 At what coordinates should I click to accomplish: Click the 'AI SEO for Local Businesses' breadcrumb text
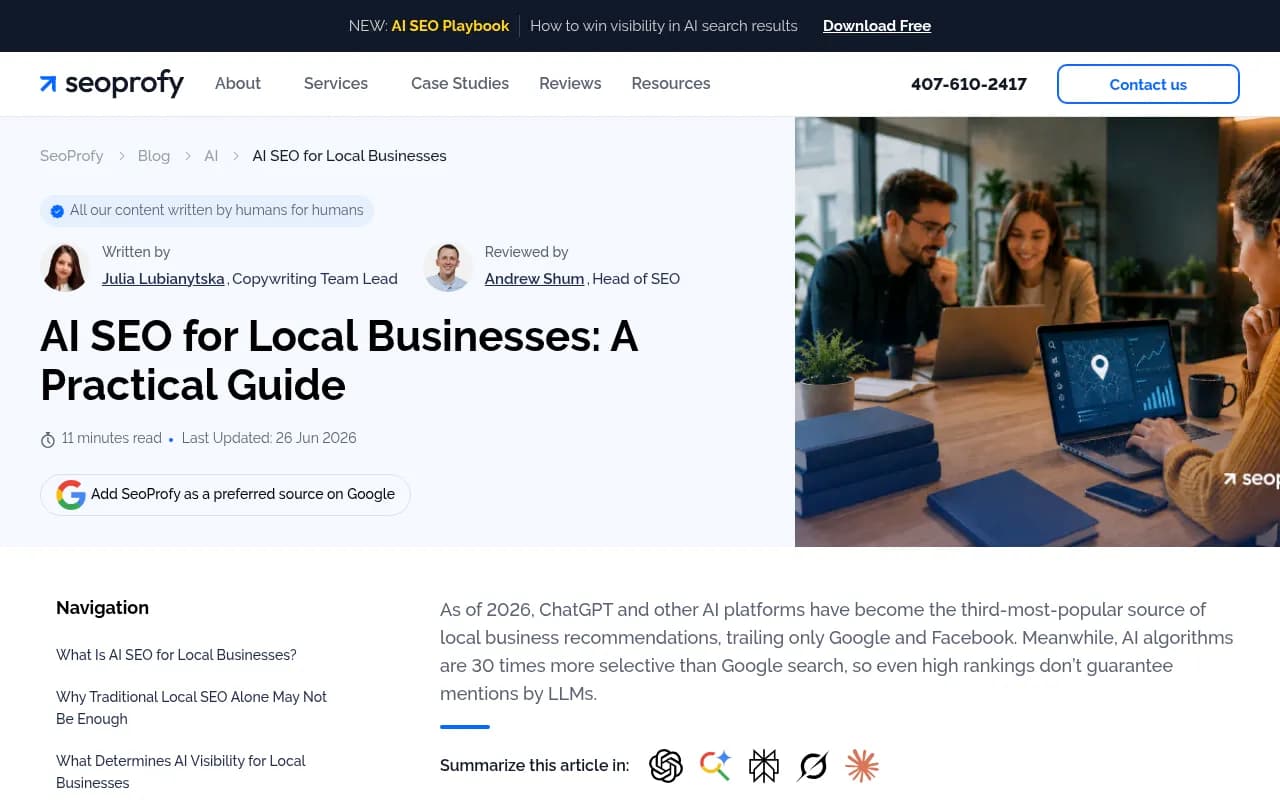(349, 156)
